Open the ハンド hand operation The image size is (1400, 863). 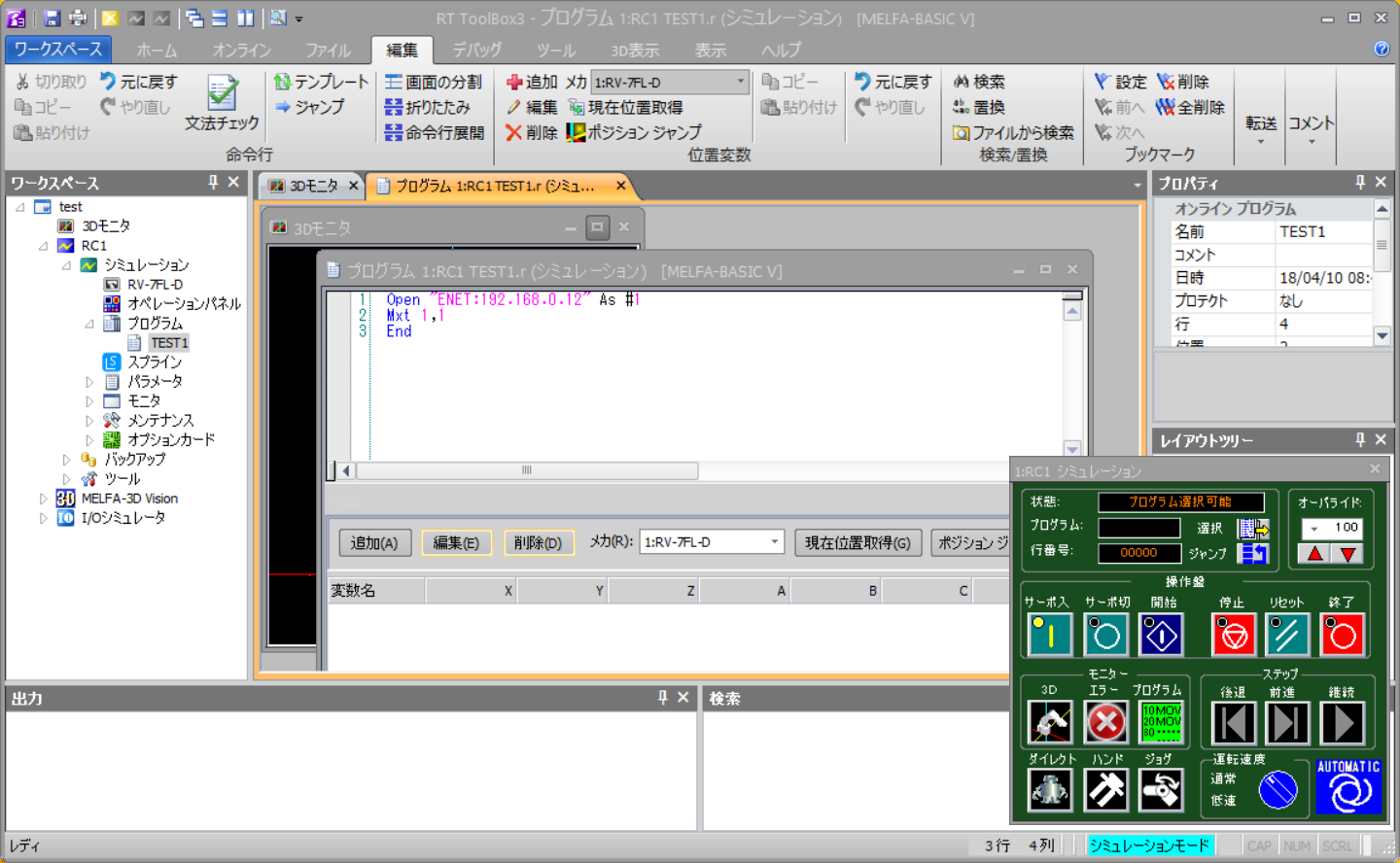coord(1106,789)
